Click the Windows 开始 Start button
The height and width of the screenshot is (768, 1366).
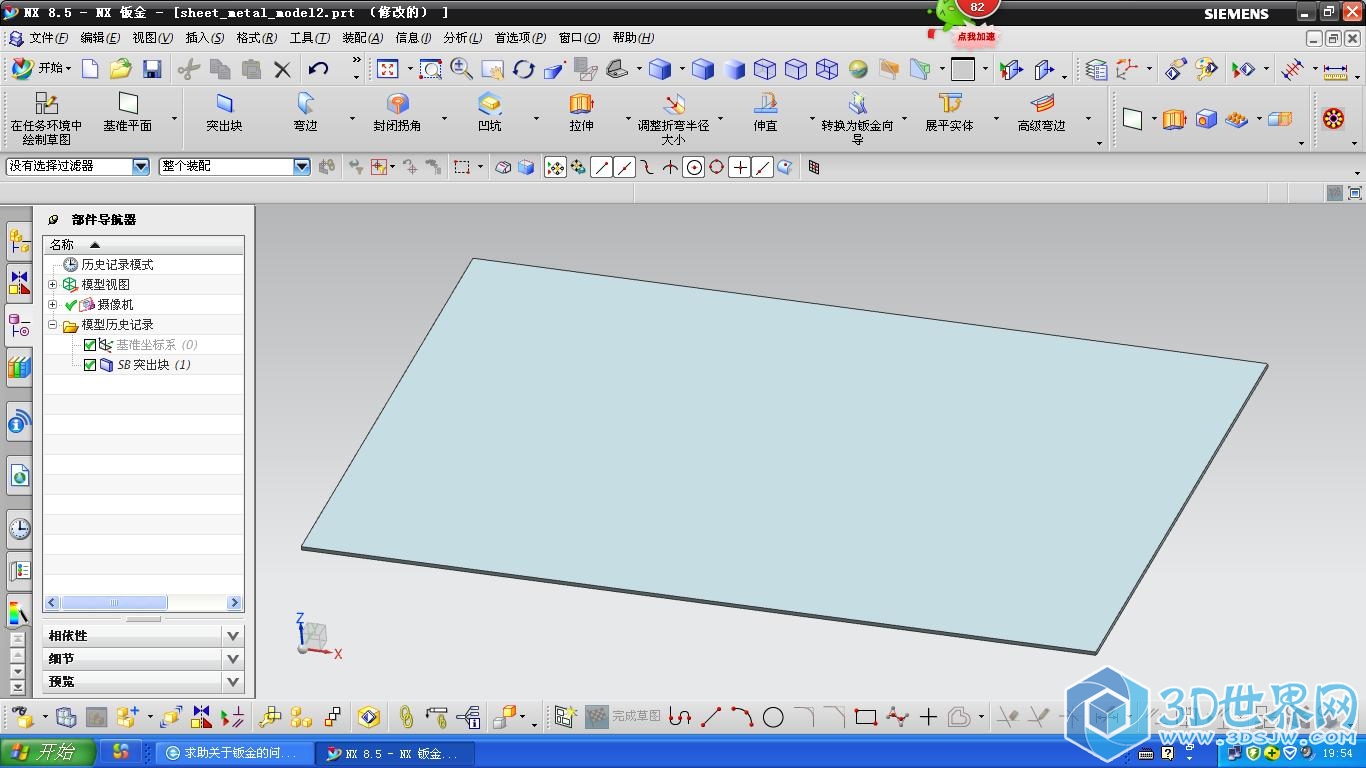[x=48, y=752]
